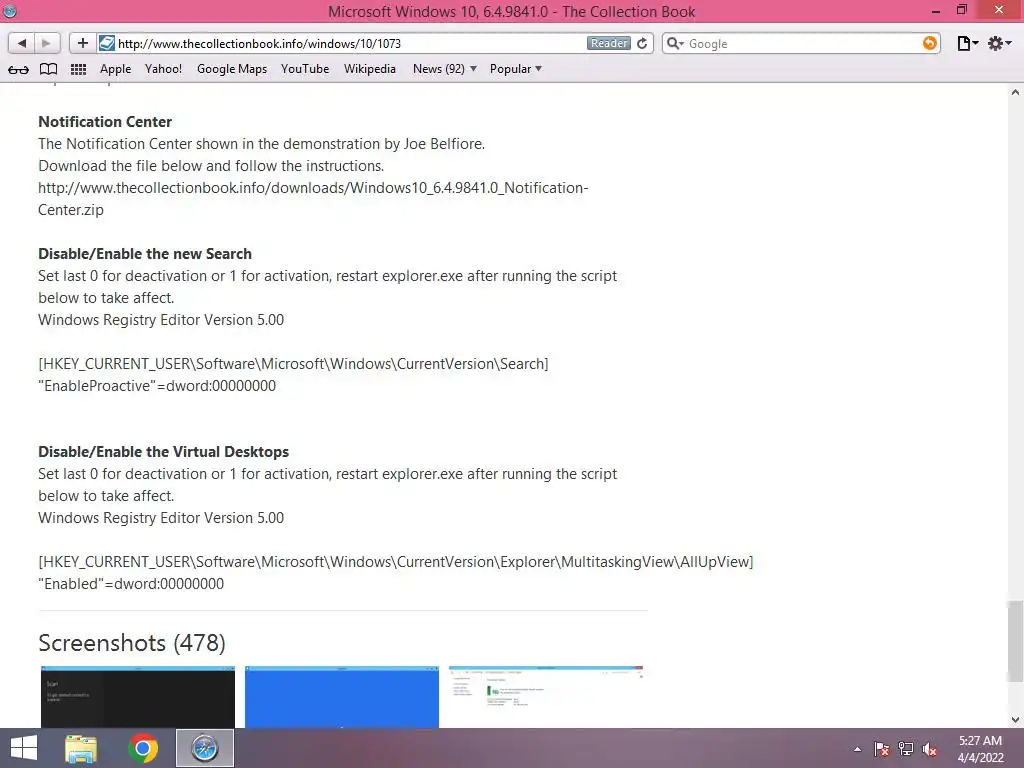Open Reader view
This screenshot has height=768, width=1024.
click(609, 43)
